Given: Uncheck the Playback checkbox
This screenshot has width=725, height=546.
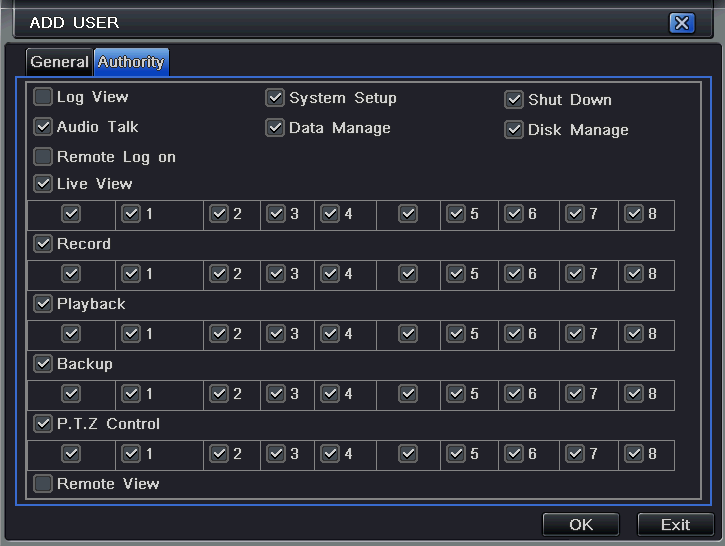Looking at the screenshot, I should 43,304.
